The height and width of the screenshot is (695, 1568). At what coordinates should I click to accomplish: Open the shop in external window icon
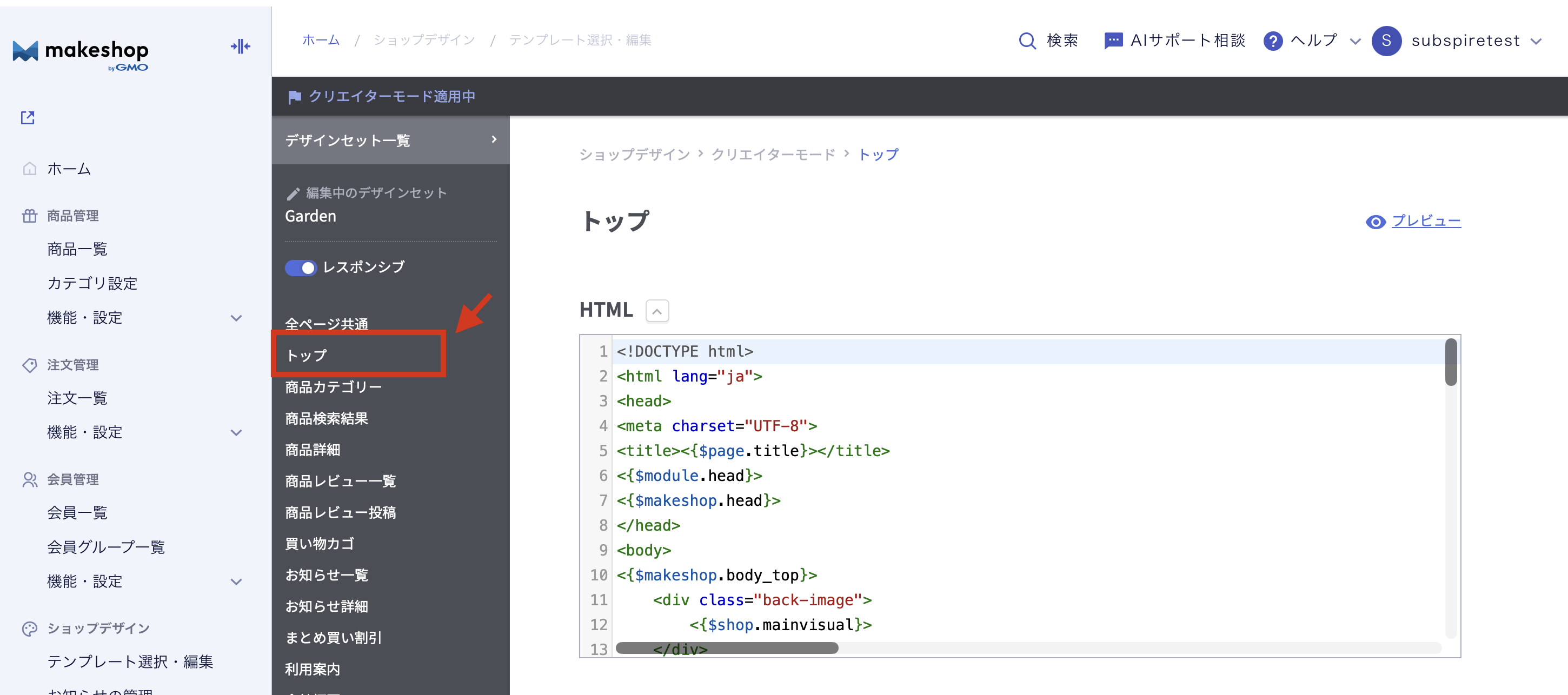[x=28, y=117]
